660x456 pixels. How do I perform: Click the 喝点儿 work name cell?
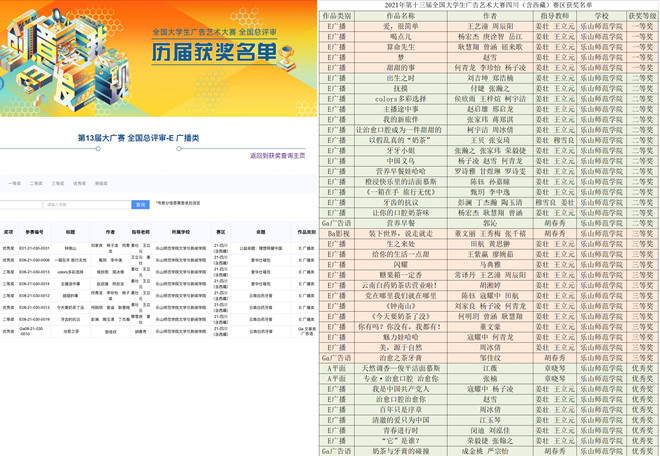(401, 37)
